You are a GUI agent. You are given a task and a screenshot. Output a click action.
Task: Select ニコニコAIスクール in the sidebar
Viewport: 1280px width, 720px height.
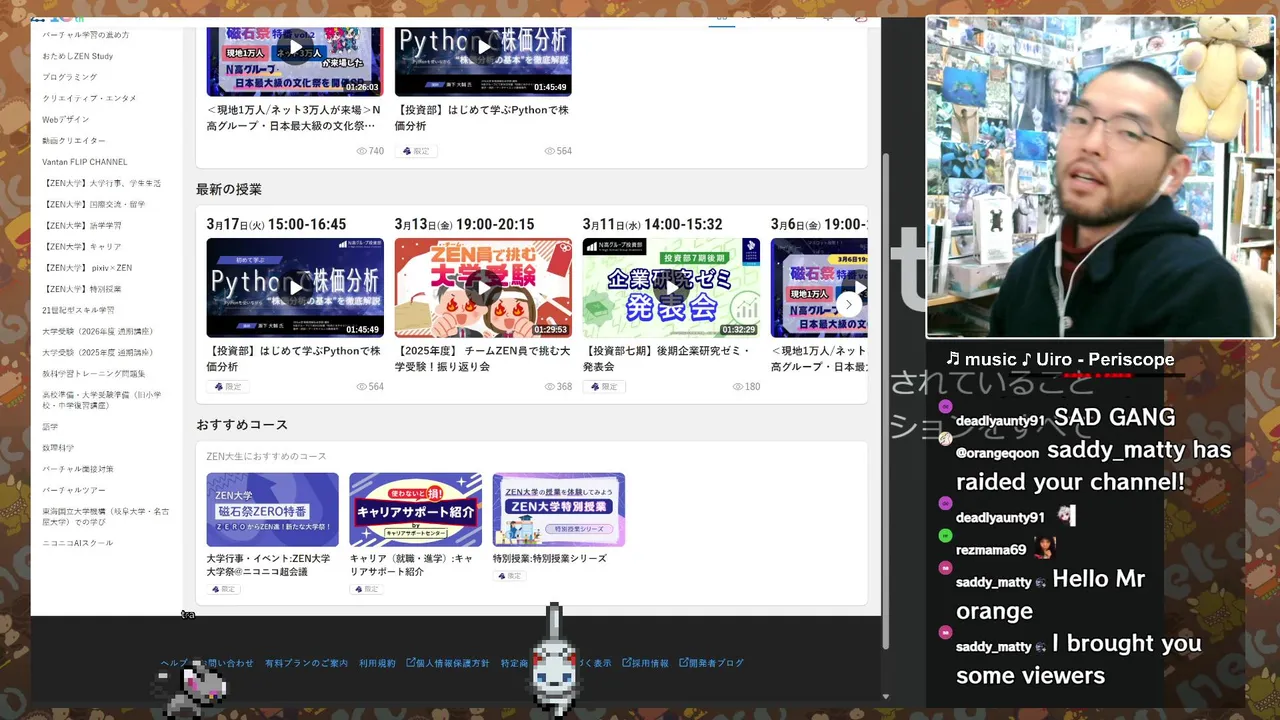coord(78,543)
